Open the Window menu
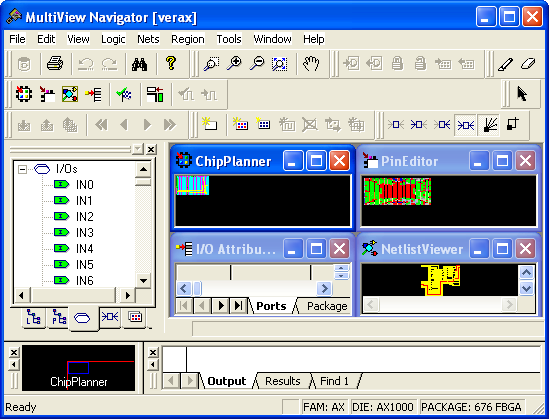Screen dimensions: 549x419 (x=272, y=39)
